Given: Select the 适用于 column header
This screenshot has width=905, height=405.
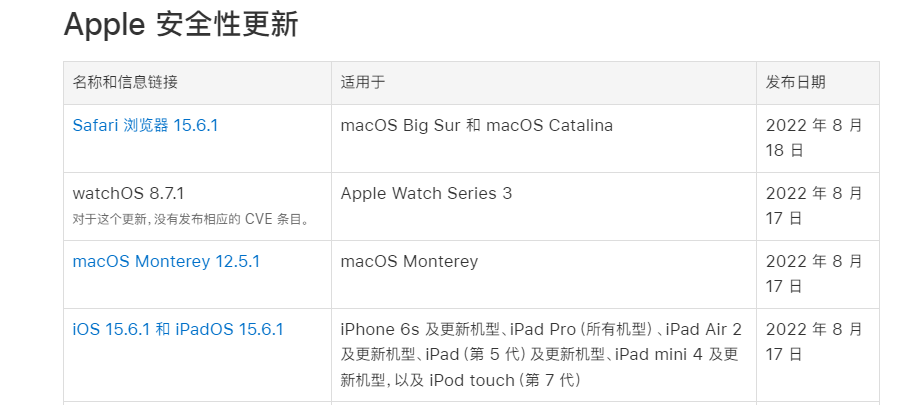Looking at the screenshot, I should [x=362, y=82].
